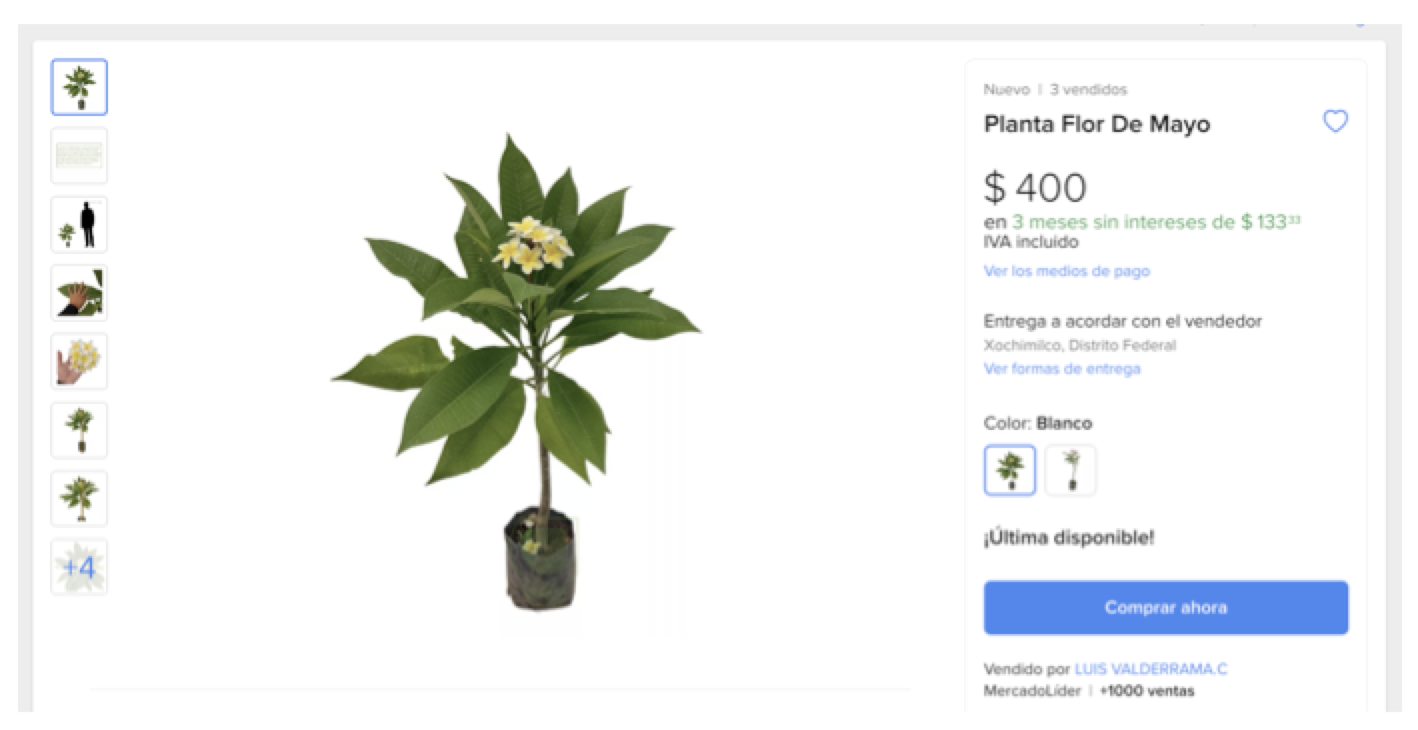Click the $ 400 price text

pos(1035,187)
